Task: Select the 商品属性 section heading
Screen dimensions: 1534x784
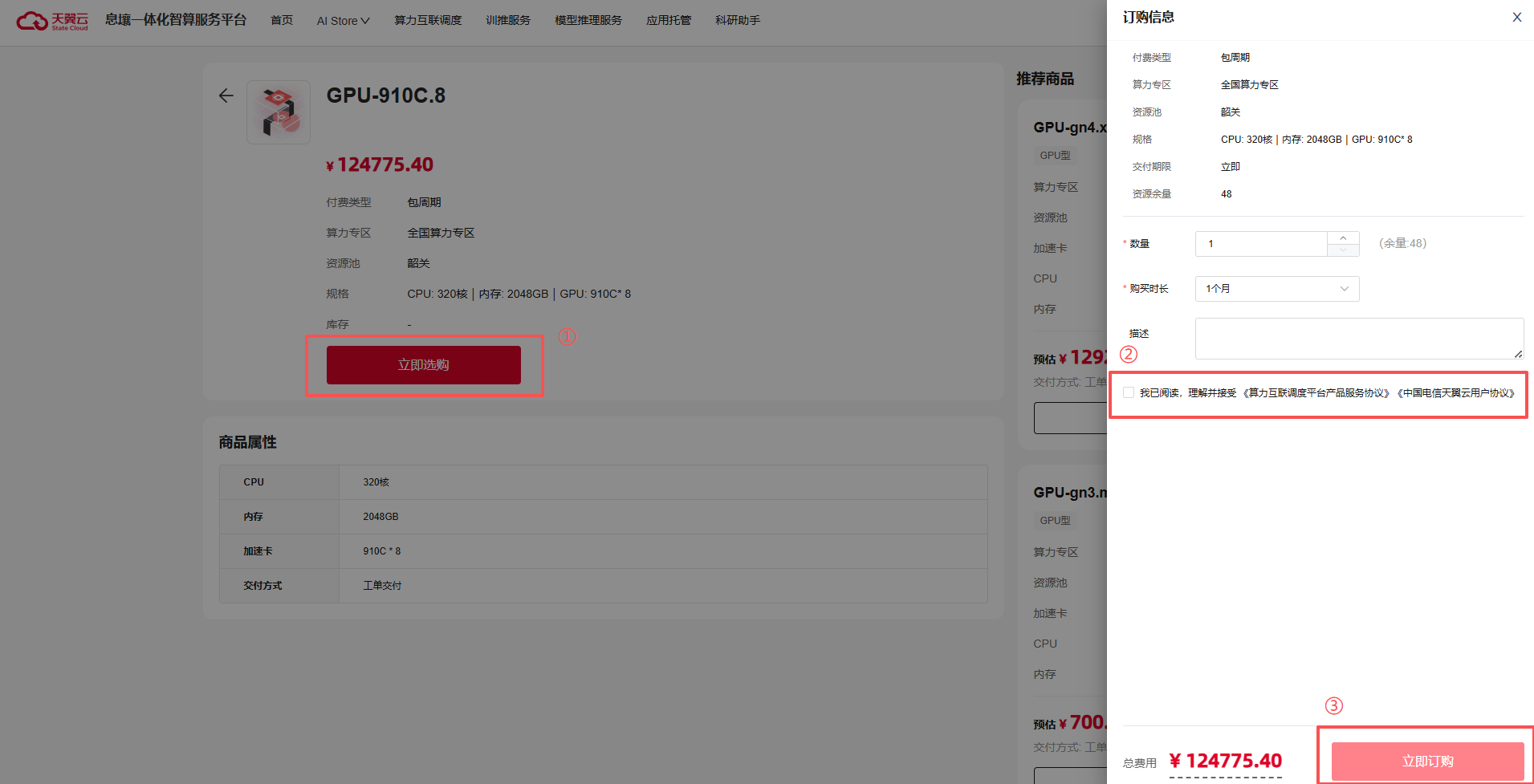Action: coord(248,442)
